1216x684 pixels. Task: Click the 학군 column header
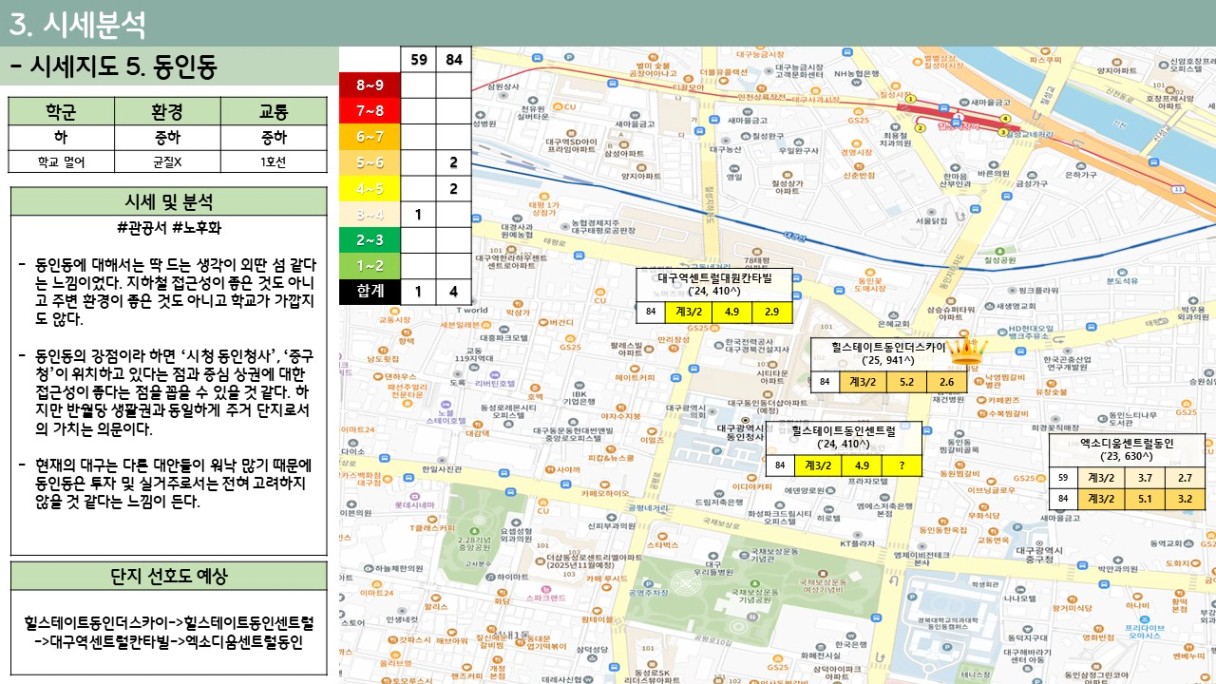61,111
